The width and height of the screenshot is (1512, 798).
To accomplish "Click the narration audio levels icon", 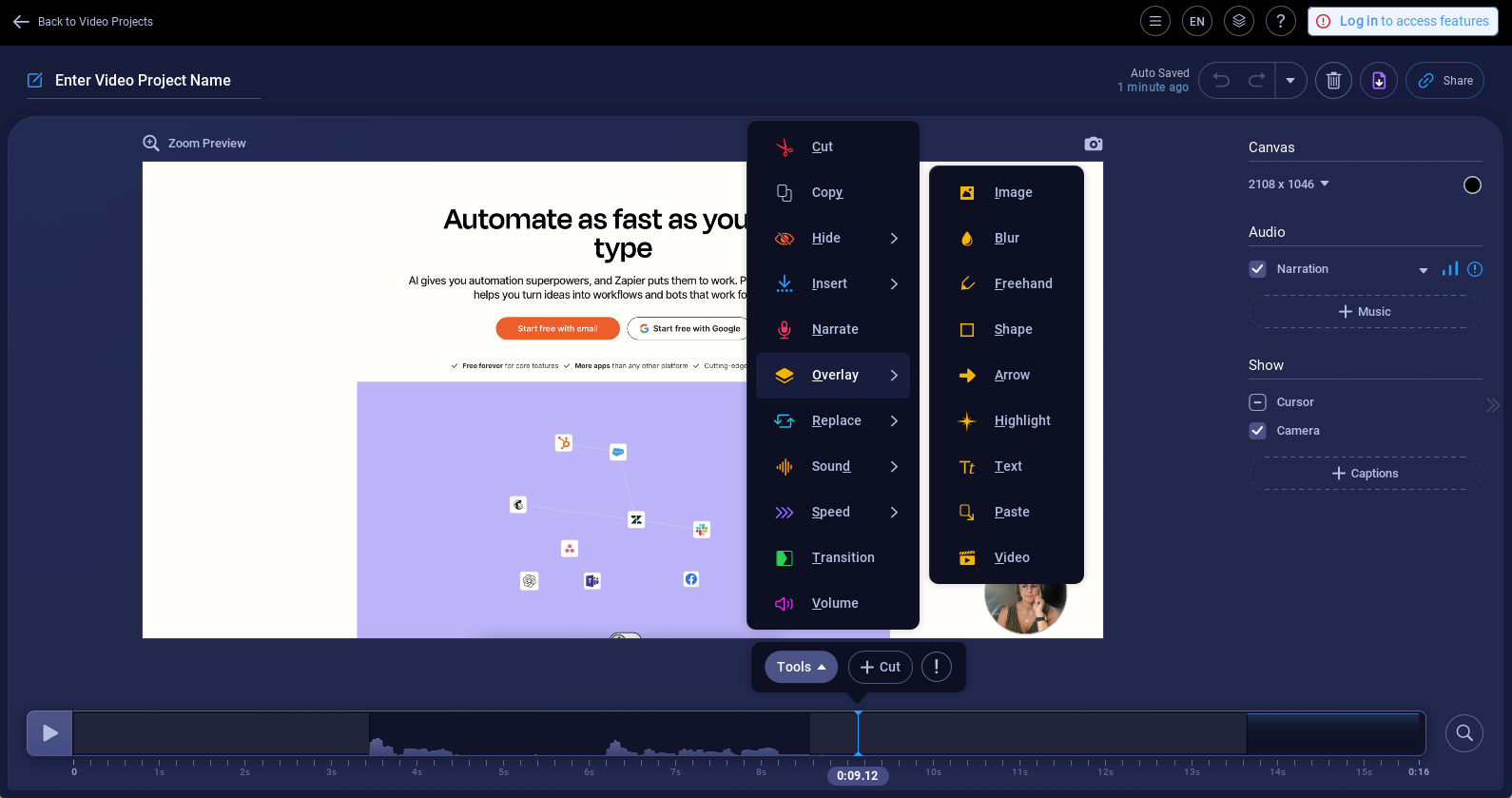I will tap(1450, 269).
